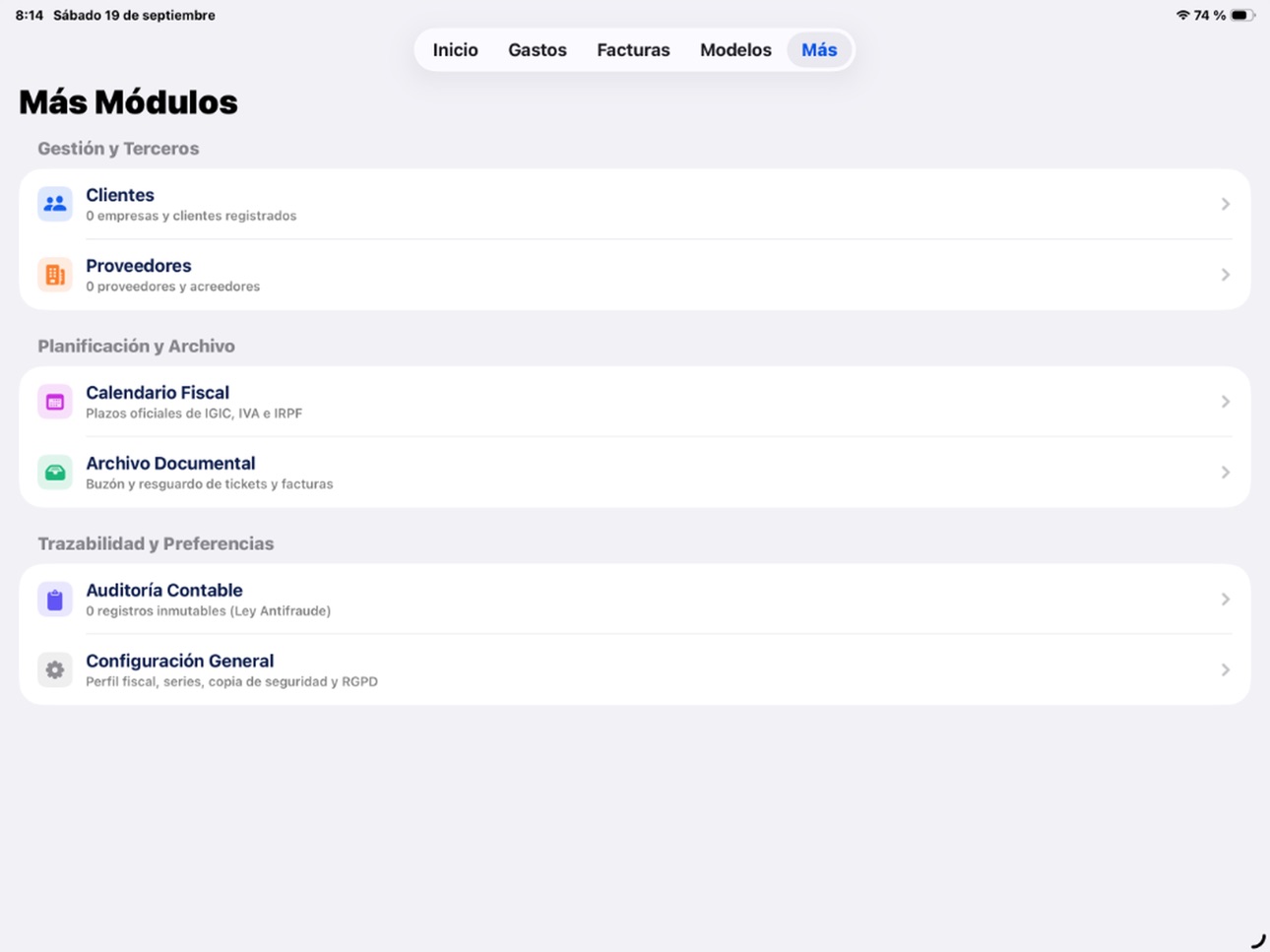Click the 'Trazabilidad y Preferencias' section header
This screenshot has height=952, width=1270.
coord(156,544)
